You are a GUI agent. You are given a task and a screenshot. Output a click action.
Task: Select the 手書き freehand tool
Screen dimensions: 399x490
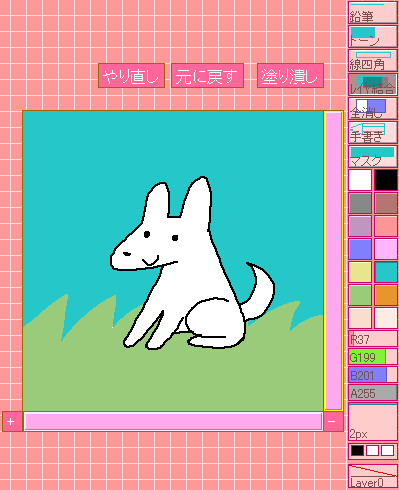[373, 133]
